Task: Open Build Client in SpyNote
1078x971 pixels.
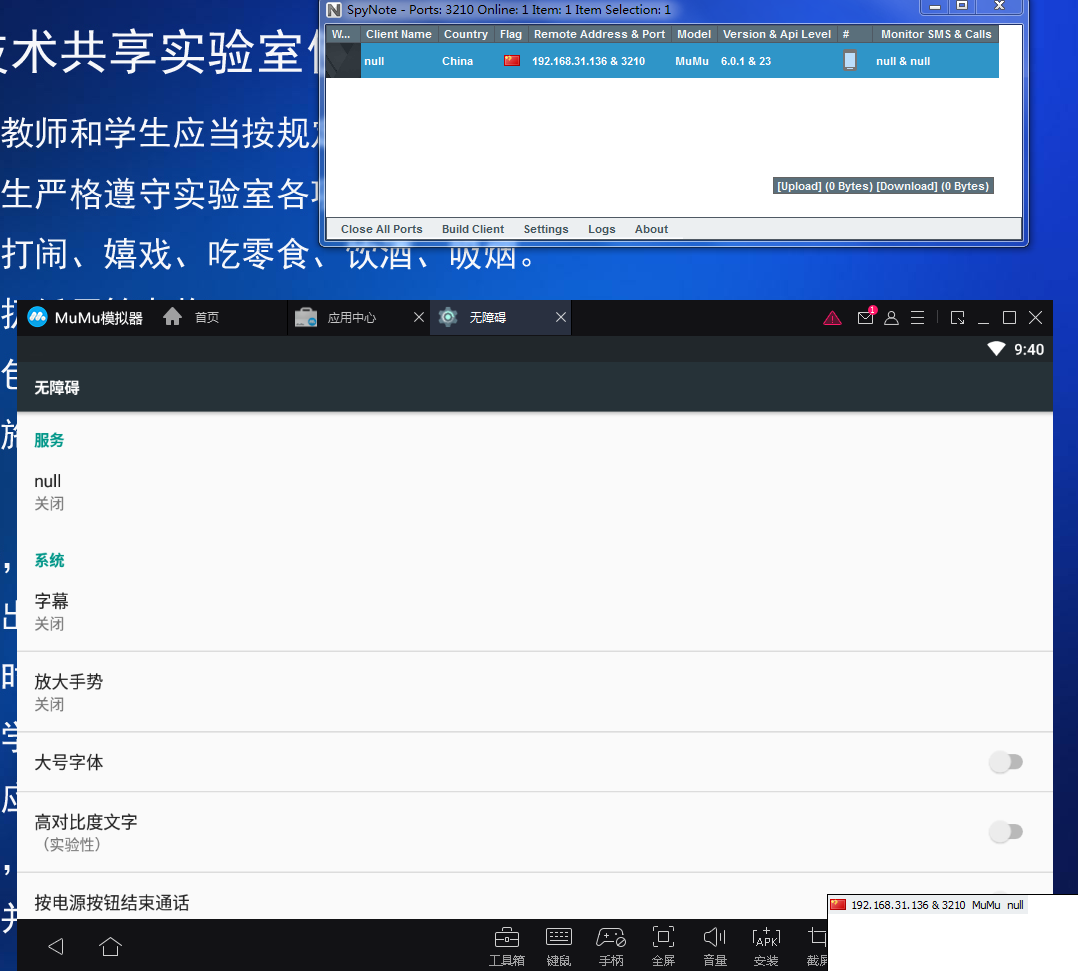Action: click(473, 229)
